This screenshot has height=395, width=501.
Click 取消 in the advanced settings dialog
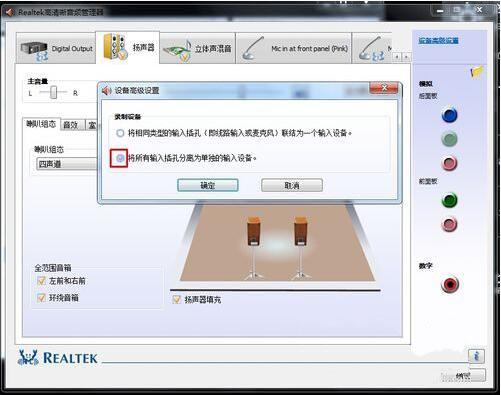click(x=292, y=185)
